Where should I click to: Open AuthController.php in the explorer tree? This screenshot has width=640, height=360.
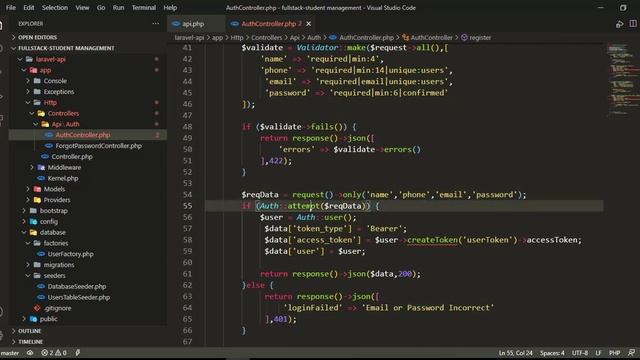coord(83,135)
